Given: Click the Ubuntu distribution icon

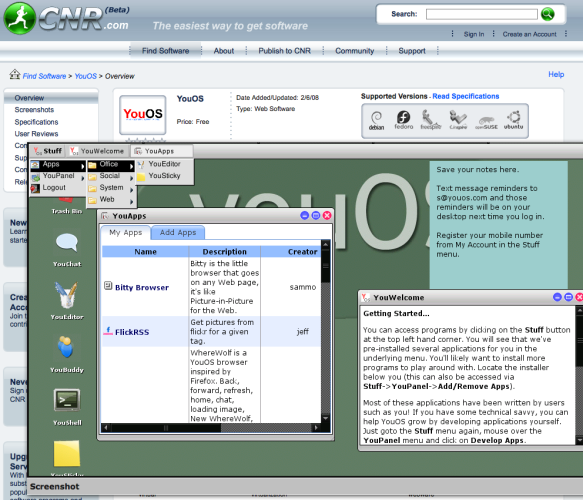Looking at the screenshot, I should click(513, 120).
